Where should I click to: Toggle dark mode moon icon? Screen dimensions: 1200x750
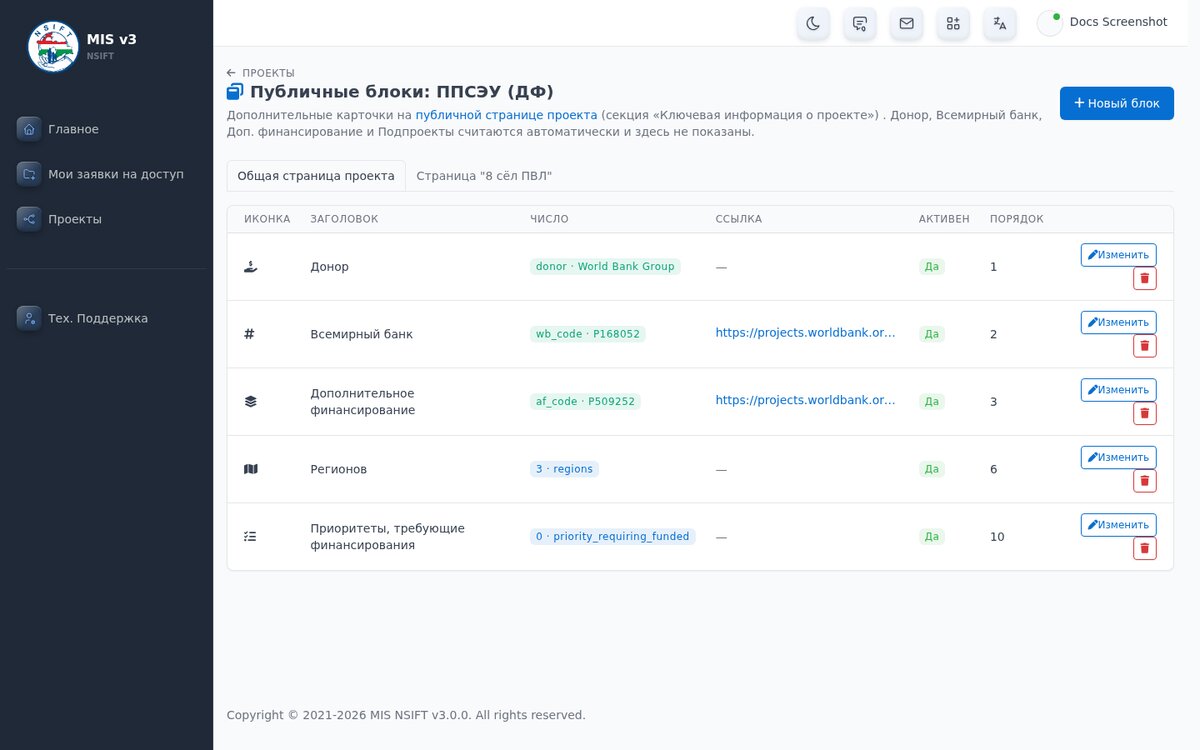813,23
